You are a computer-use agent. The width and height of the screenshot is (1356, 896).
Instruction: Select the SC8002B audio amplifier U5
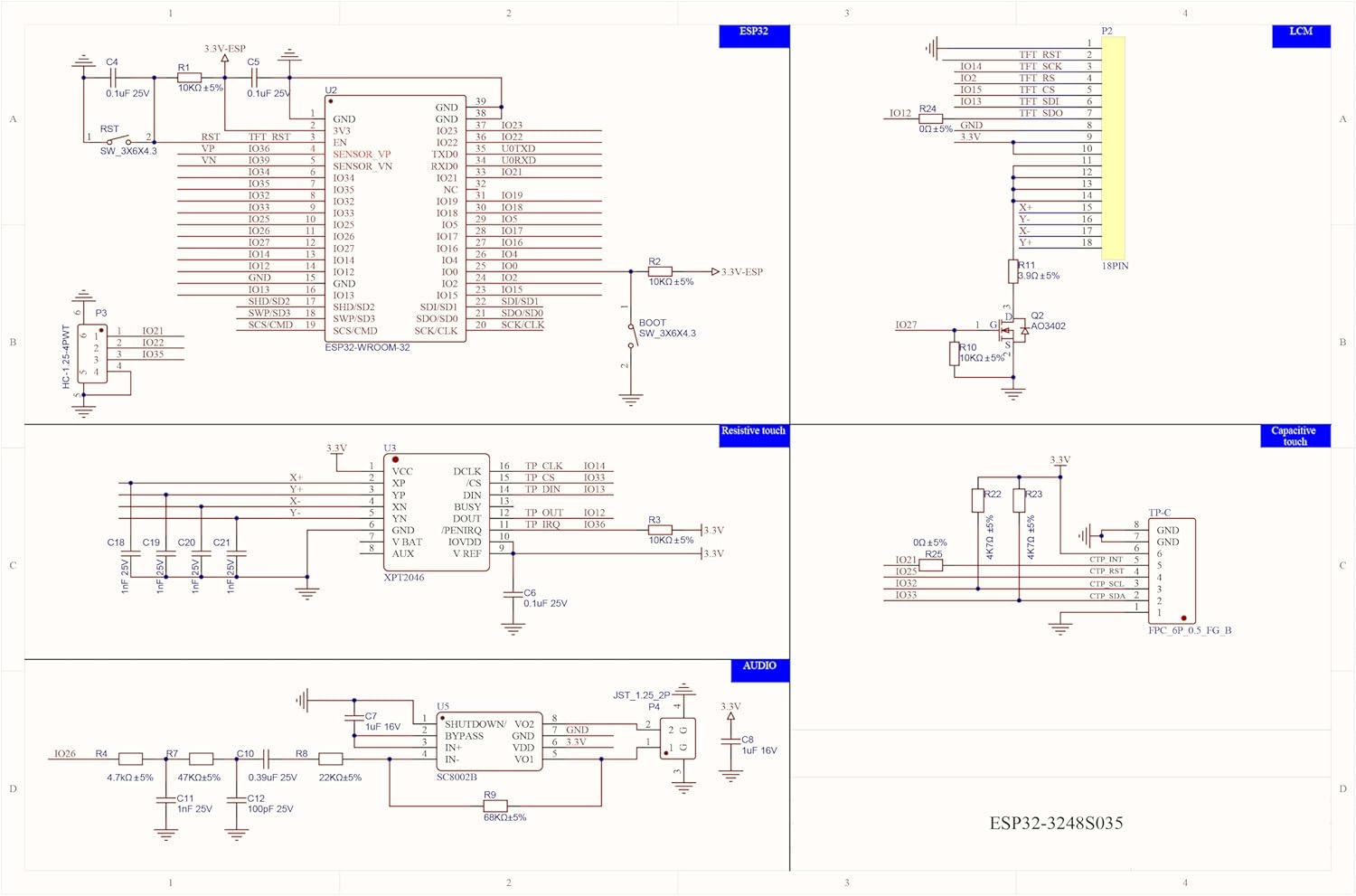click(489, 741)
